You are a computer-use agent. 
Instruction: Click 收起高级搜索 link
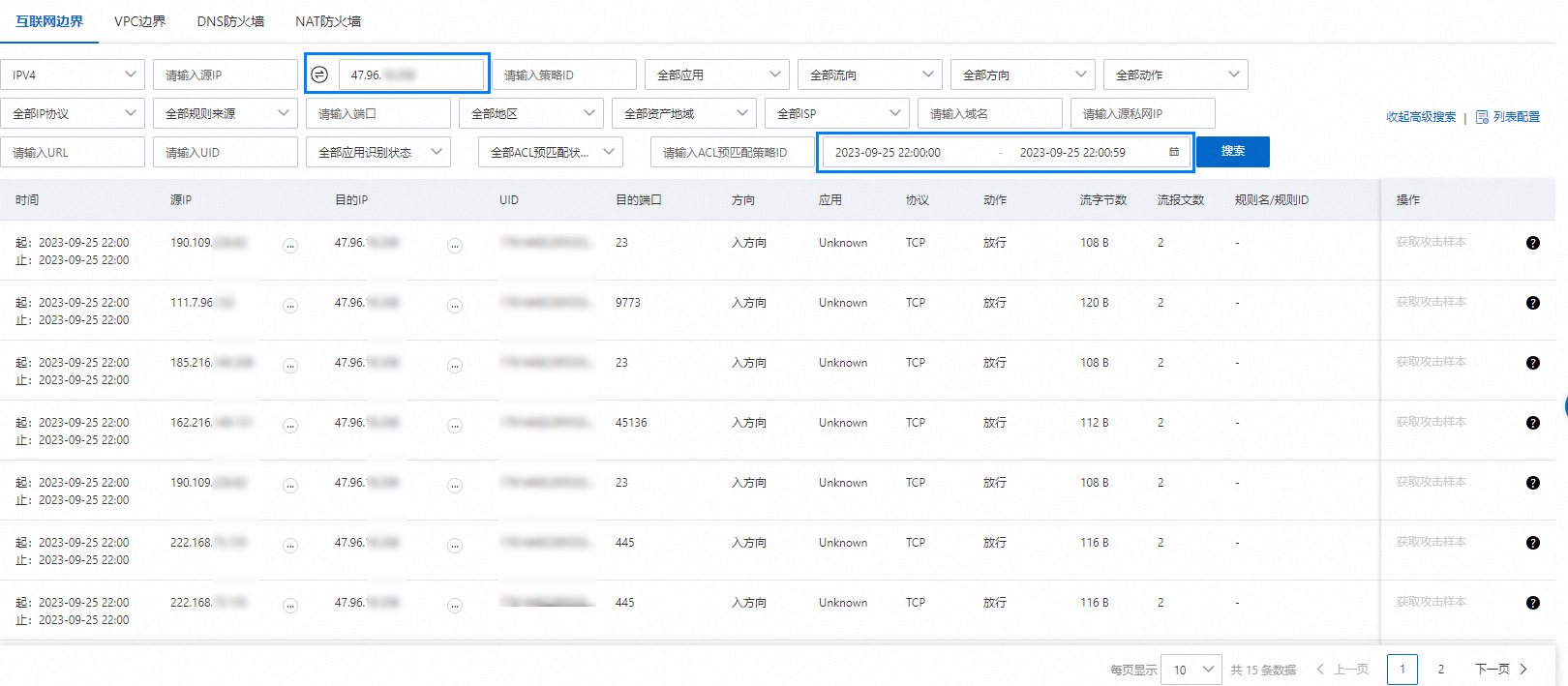[1421, 117]
